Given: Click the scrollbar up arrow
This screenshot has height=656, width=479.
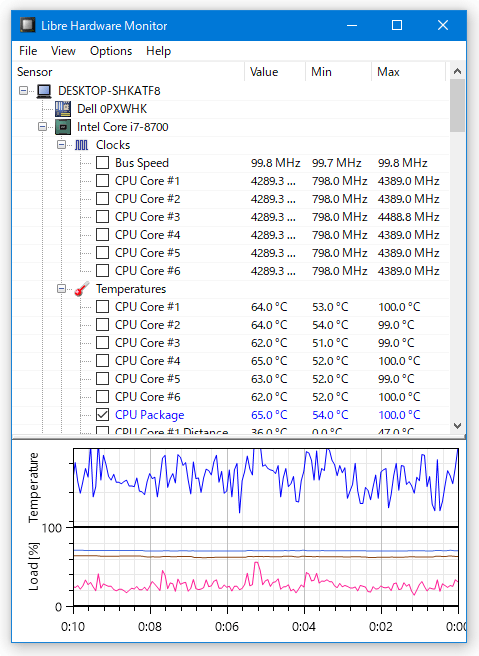Looking at the screenshot, I should (x=457, y=71).
